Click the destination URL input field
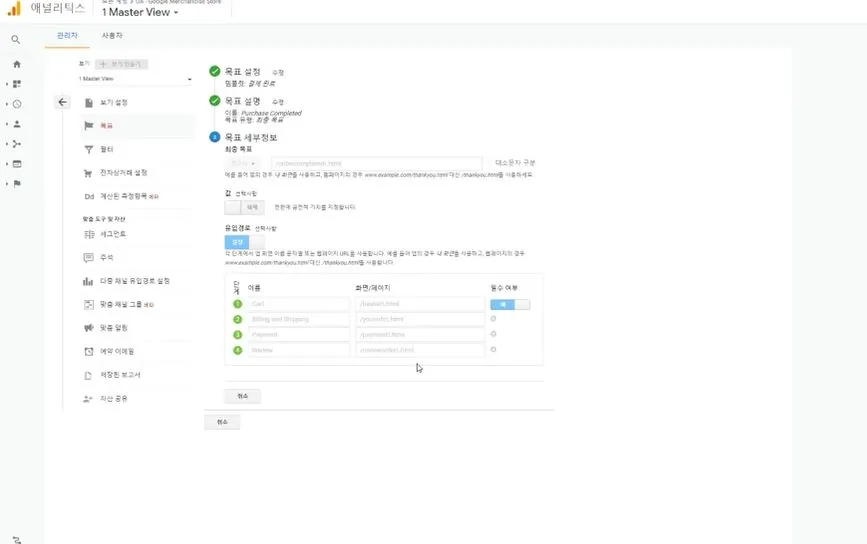Image resolution: width=867 pixels, height=544 pixels. (377, 164)
